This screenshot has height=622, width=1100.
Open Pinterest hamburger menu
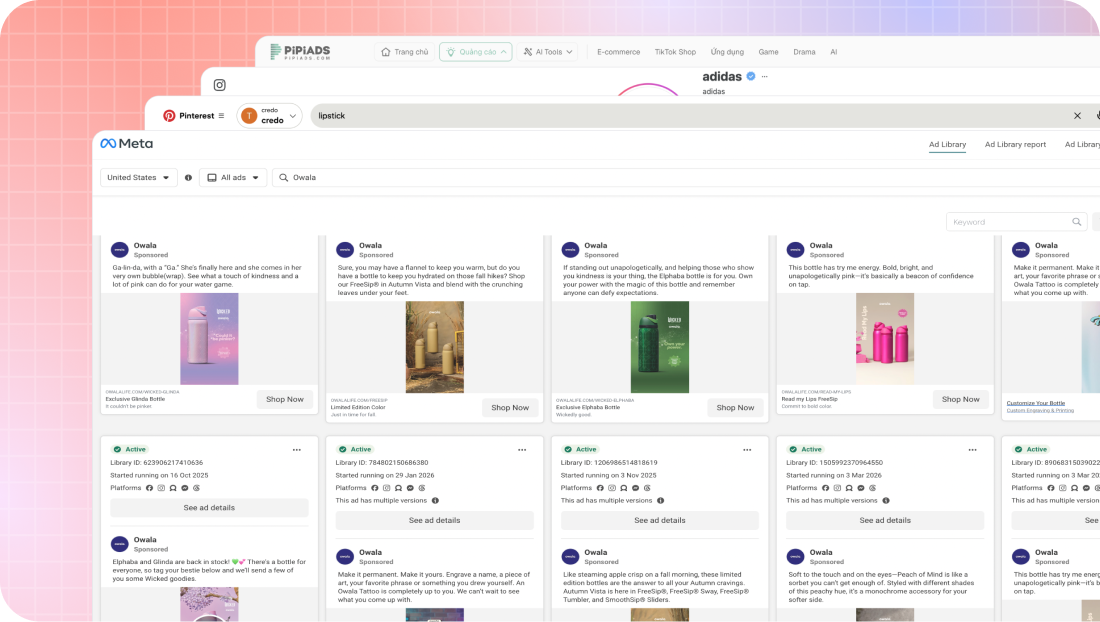(221, 116)
